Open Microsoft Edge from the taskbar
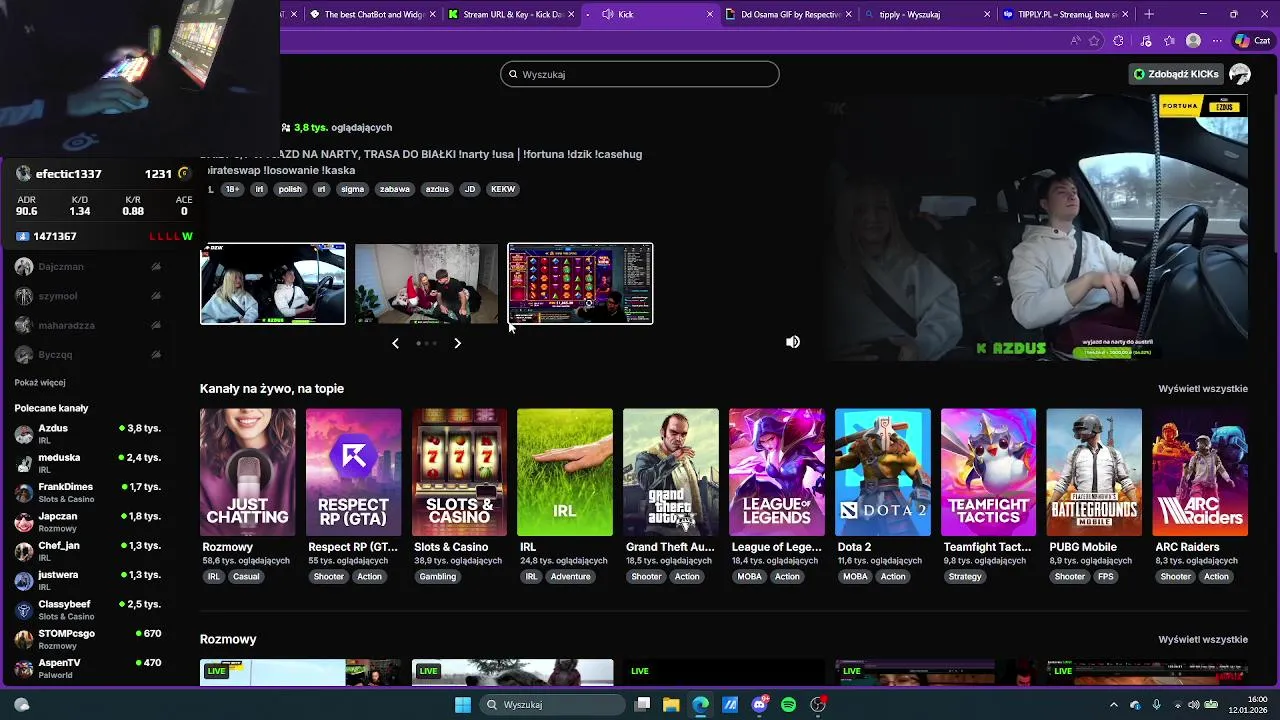 pos(700,705)
